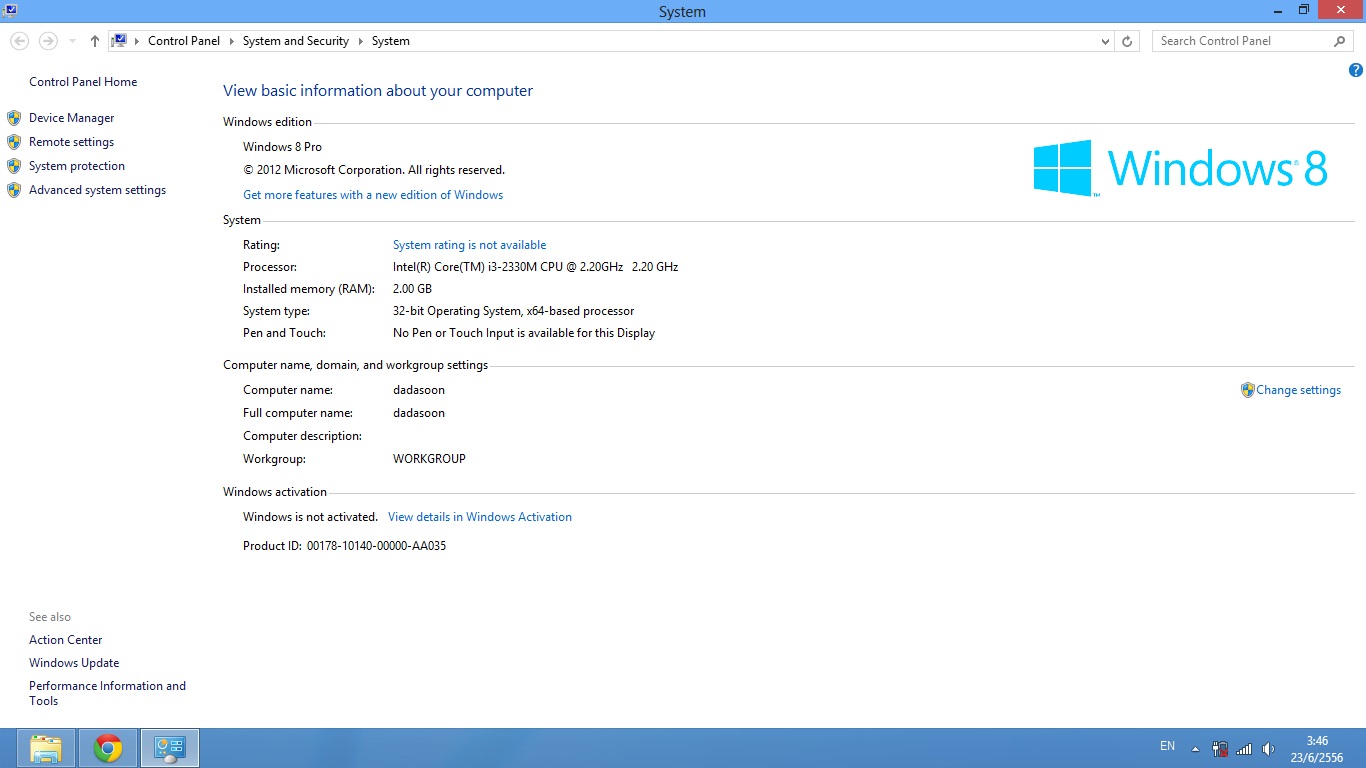Click dadasoon in the Full computer name row
1366x768 pixels.
[x=419, y=413]
